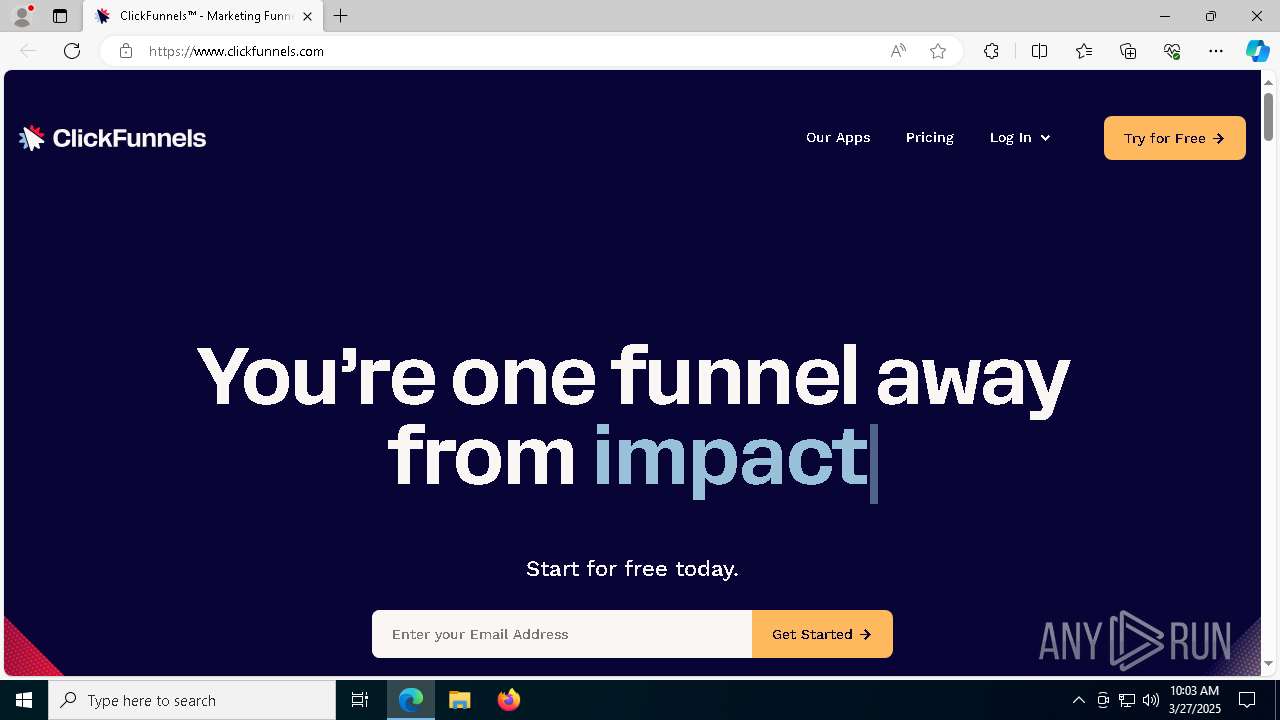
Task: Open the Copilot sidebar icon
Action: [x=1258, y=51]
